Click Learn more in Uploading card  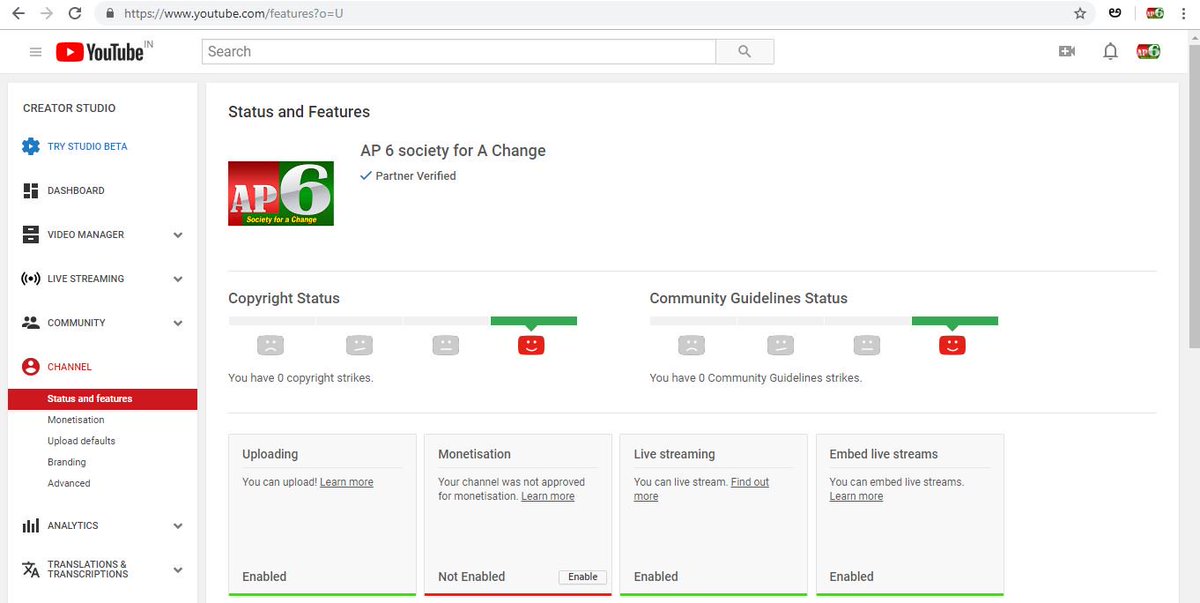pyautogui.click(x=347, y=482)
